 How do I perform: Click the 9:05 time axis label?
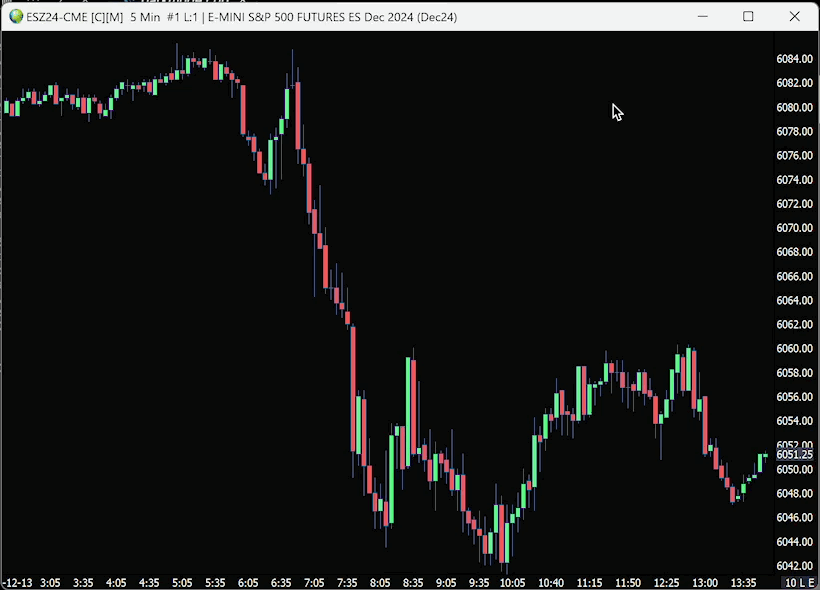(x=446, y=583)
